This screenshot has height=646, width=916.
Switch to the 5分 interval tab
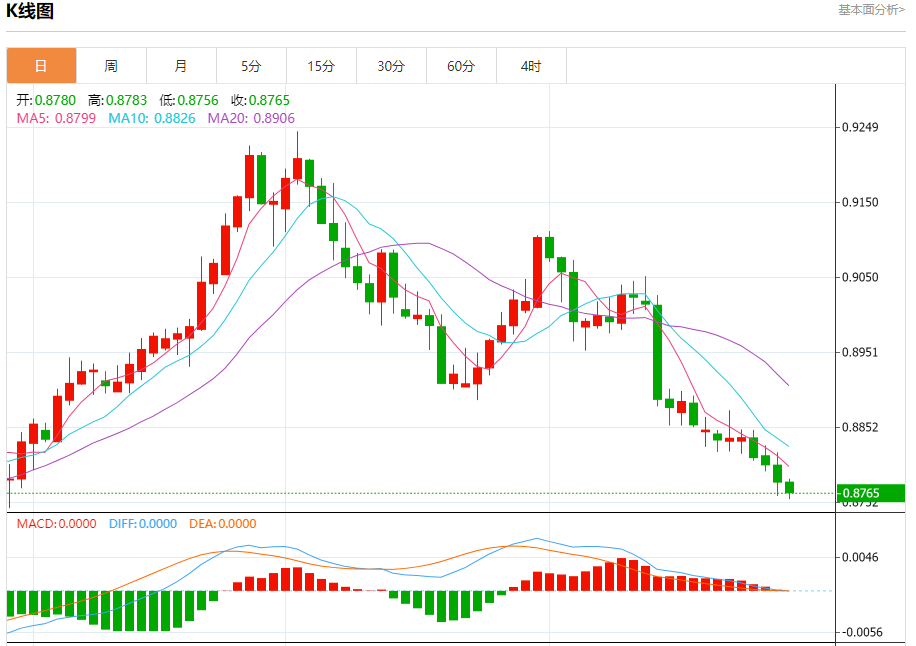[251, 66]
